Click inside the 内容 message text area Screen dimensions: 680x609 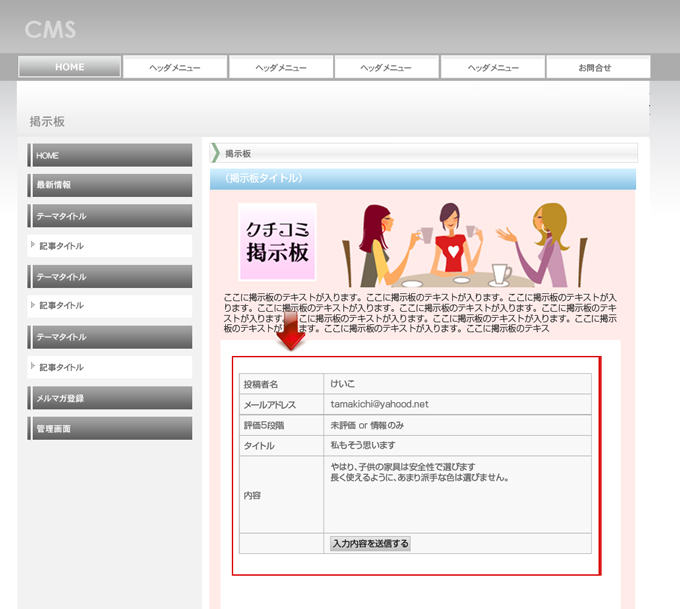[459, 494]
